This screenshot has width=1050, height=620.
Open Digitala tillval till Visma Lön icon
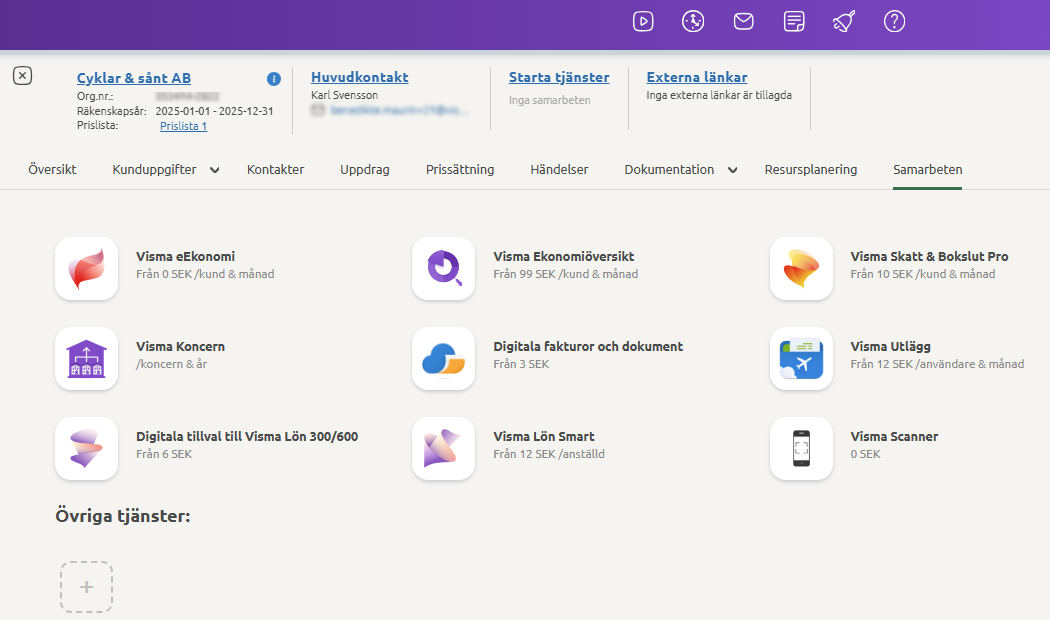[86, 449]
